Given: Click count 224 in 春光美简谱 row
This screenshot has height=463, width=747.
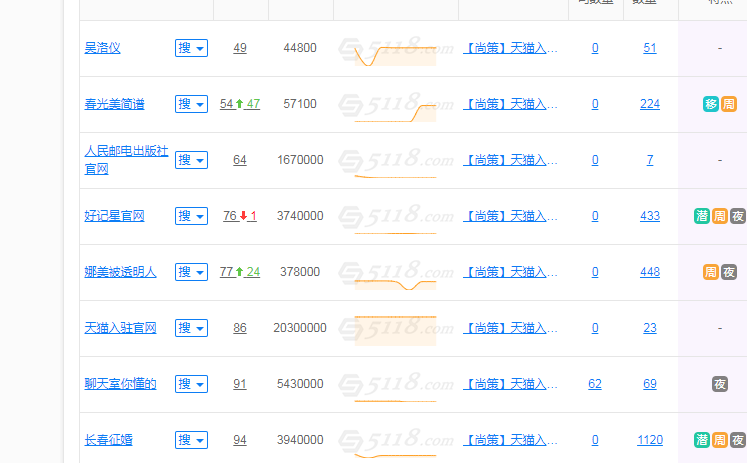Looking at the screenshot, I should pyautogui.click(x=650, y=104).
